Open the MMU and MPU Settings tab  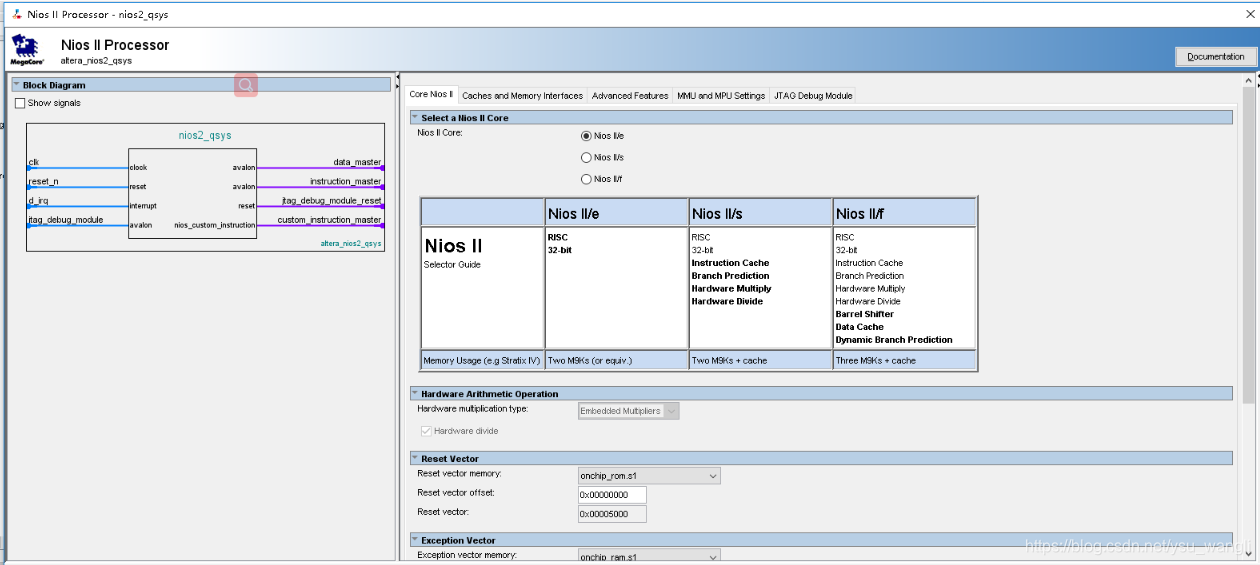[721, 96]
